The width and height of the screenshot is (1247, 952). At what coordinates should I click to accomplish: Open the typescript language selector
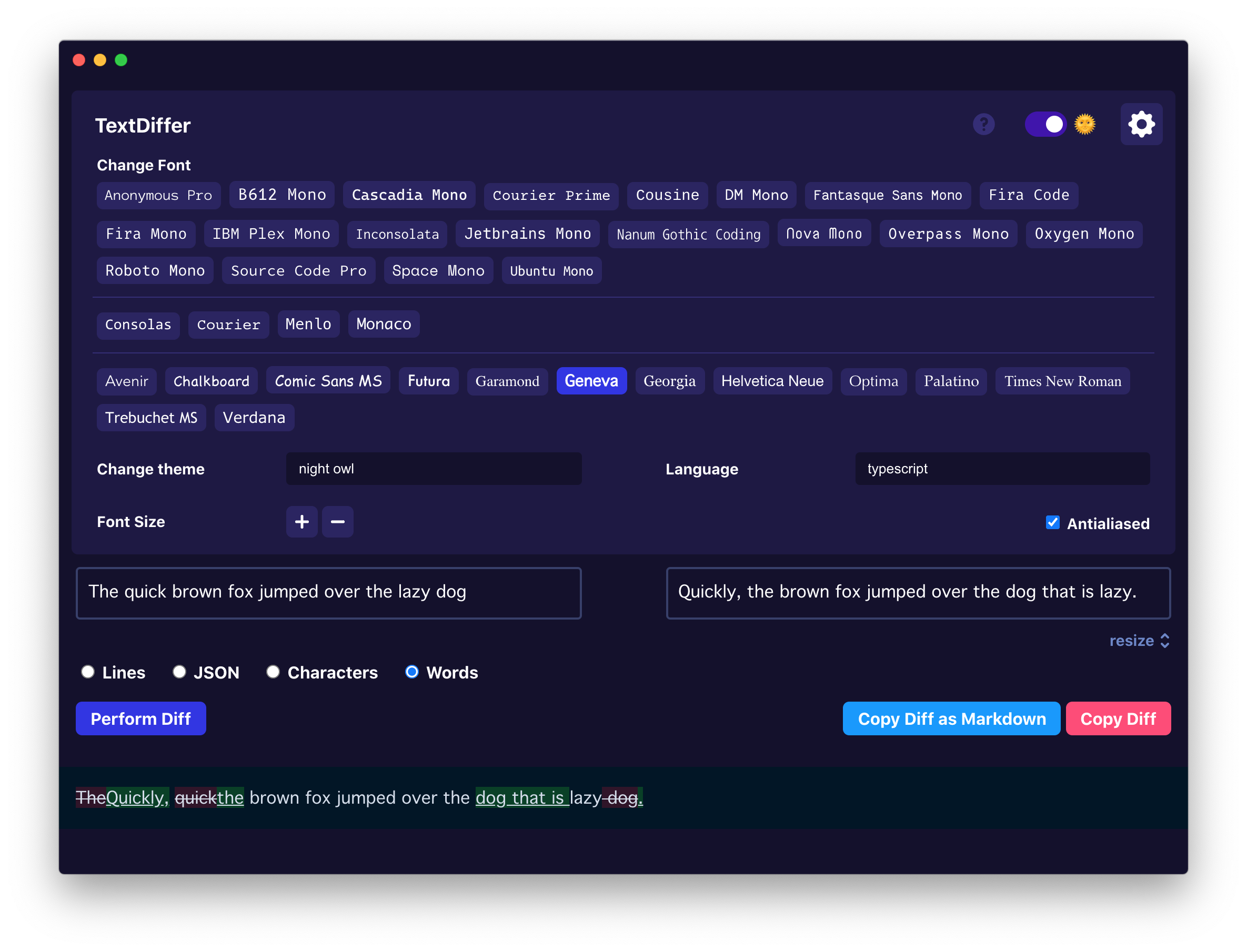pyautogui.click(x=1002, y=469)
